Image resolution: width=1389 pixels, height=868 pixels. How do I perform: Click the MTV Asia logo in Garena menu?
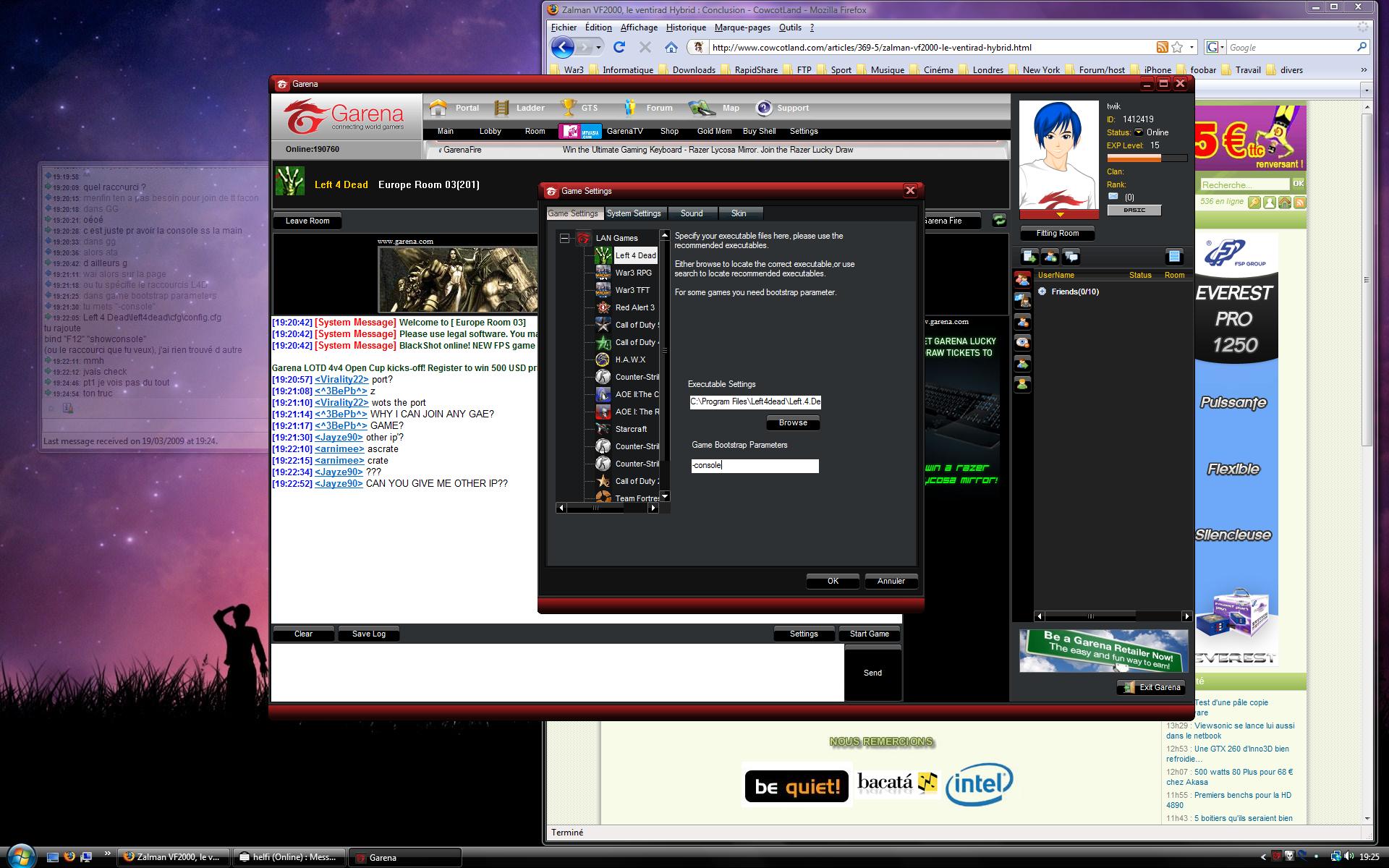point(579,131)
